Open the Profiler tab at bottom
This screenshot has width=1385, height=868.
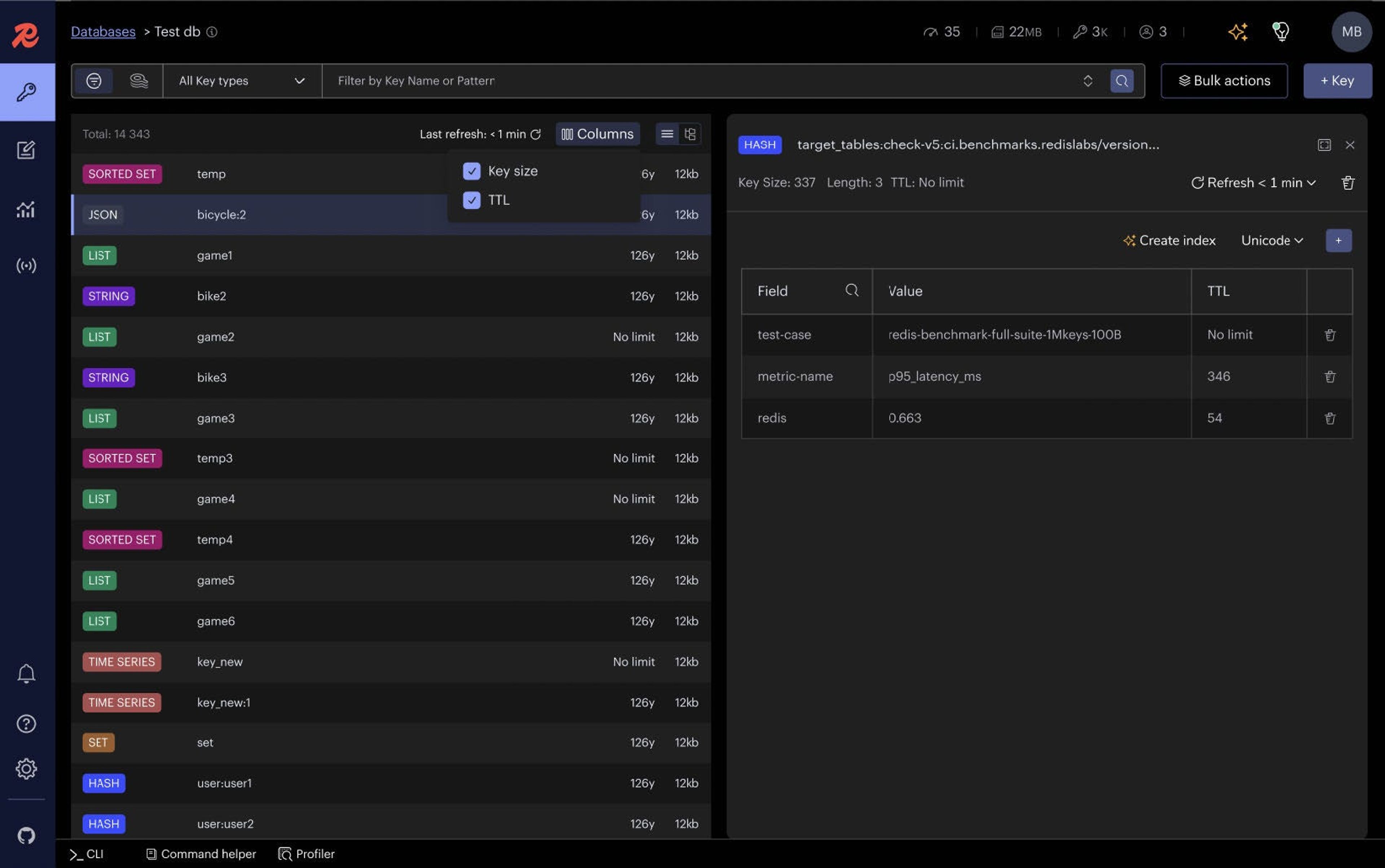[307, 854]
